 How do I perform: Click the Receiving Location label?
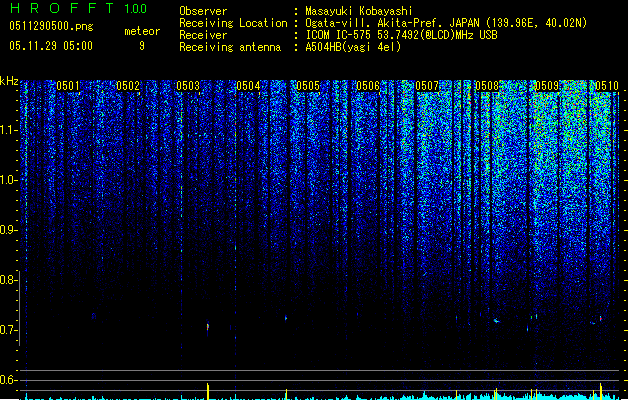click(x=233, y=23)
